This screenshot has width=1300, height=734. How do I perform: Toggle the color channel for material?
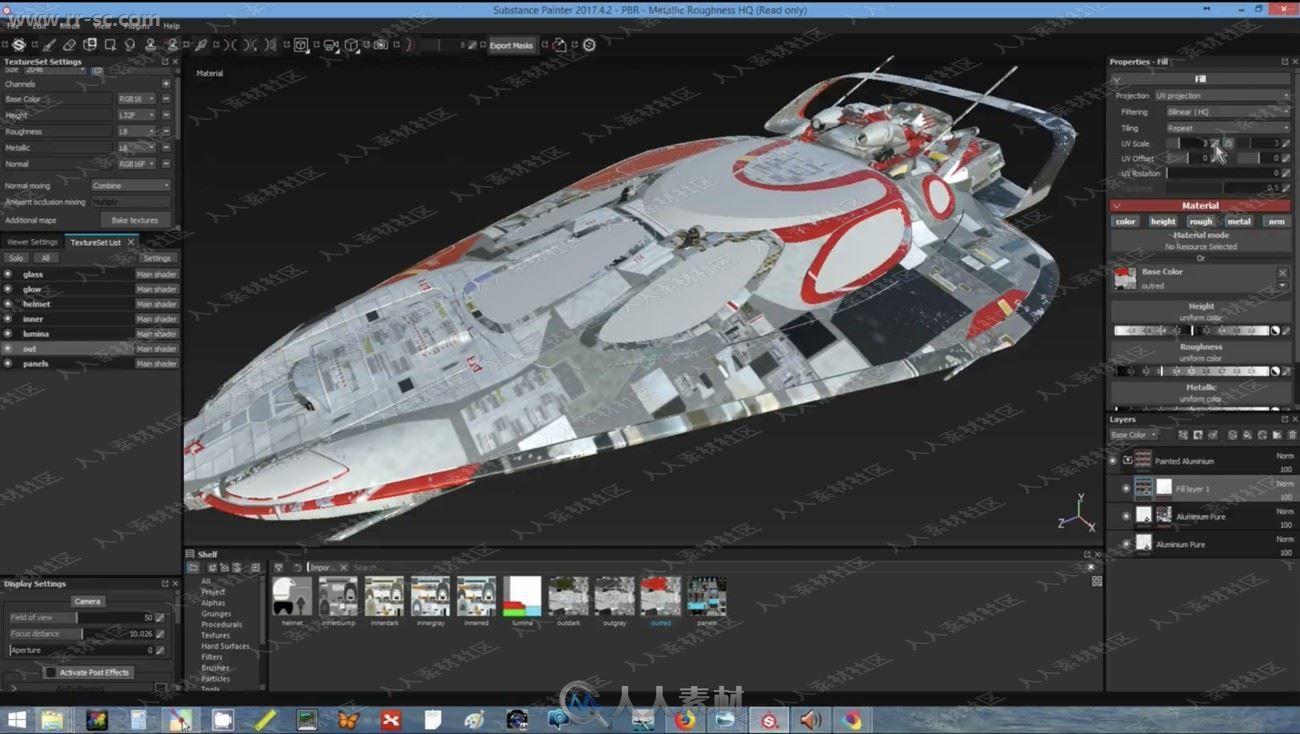pyautogui.click(x=1126, y=221)
